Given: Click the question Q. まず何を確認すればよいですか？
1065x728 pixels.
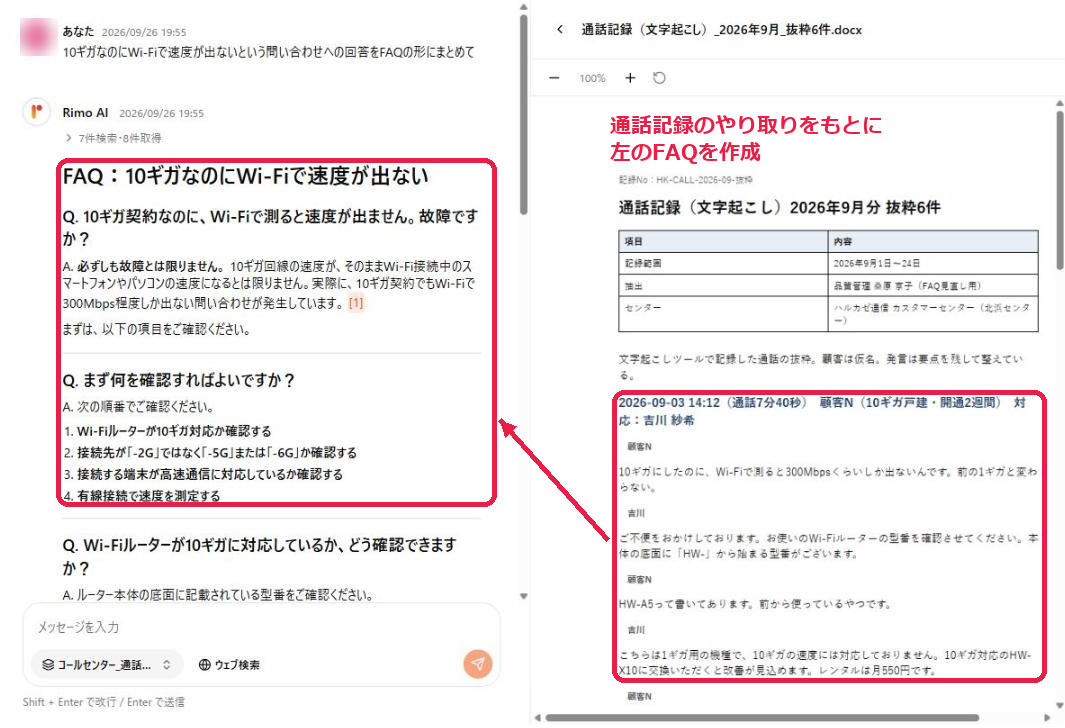Looking at the screenshot, I should pyautogui.click(x=178, y=380).
